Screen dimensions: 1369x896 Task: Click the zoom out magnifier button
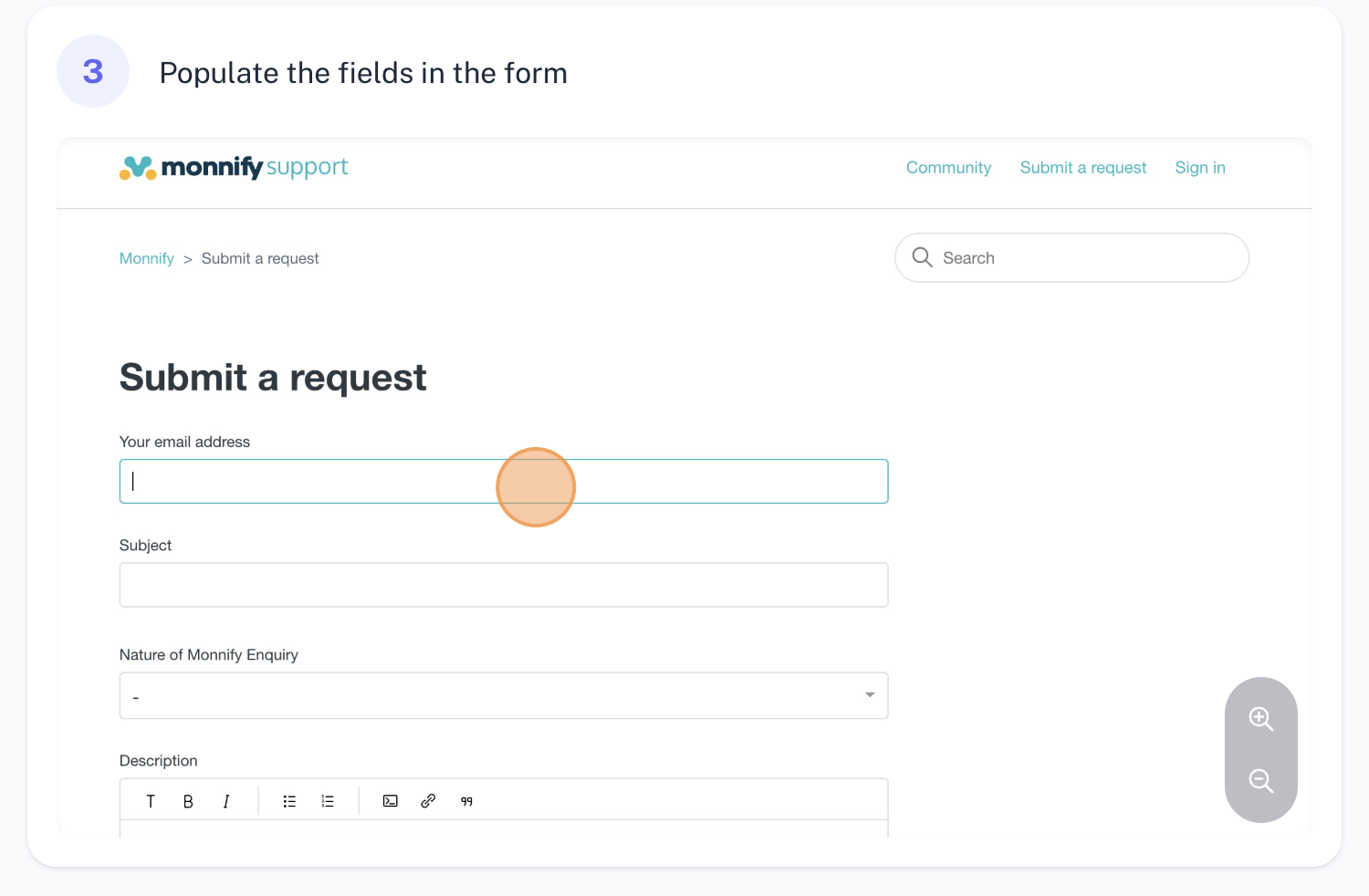(x=1261, y=781)
